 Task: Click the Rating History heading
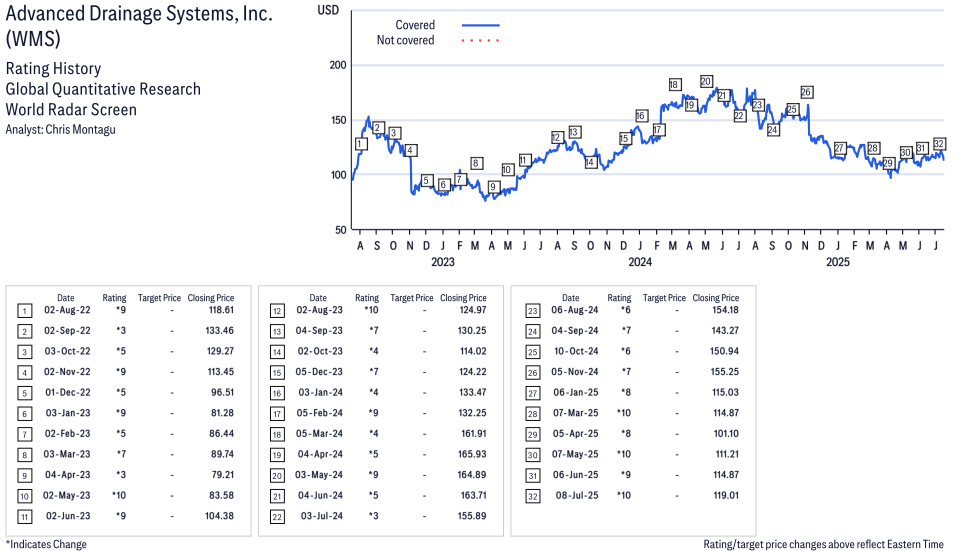coord(53,68)
